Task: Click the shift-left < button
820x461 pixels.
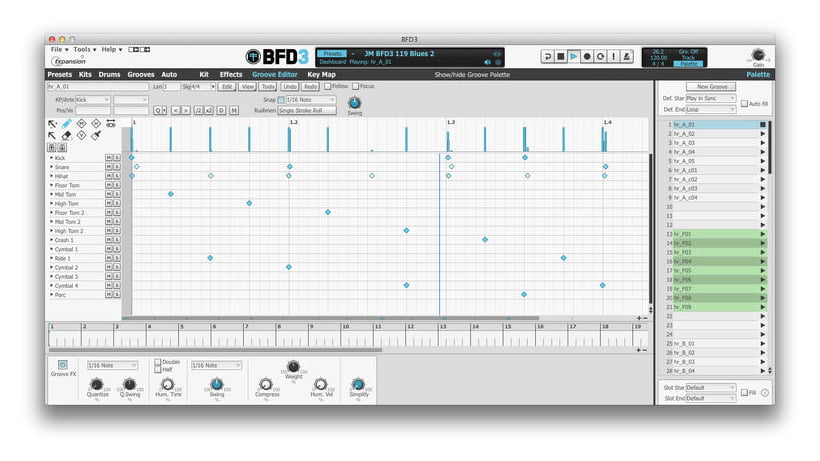Action: (175, 111)
